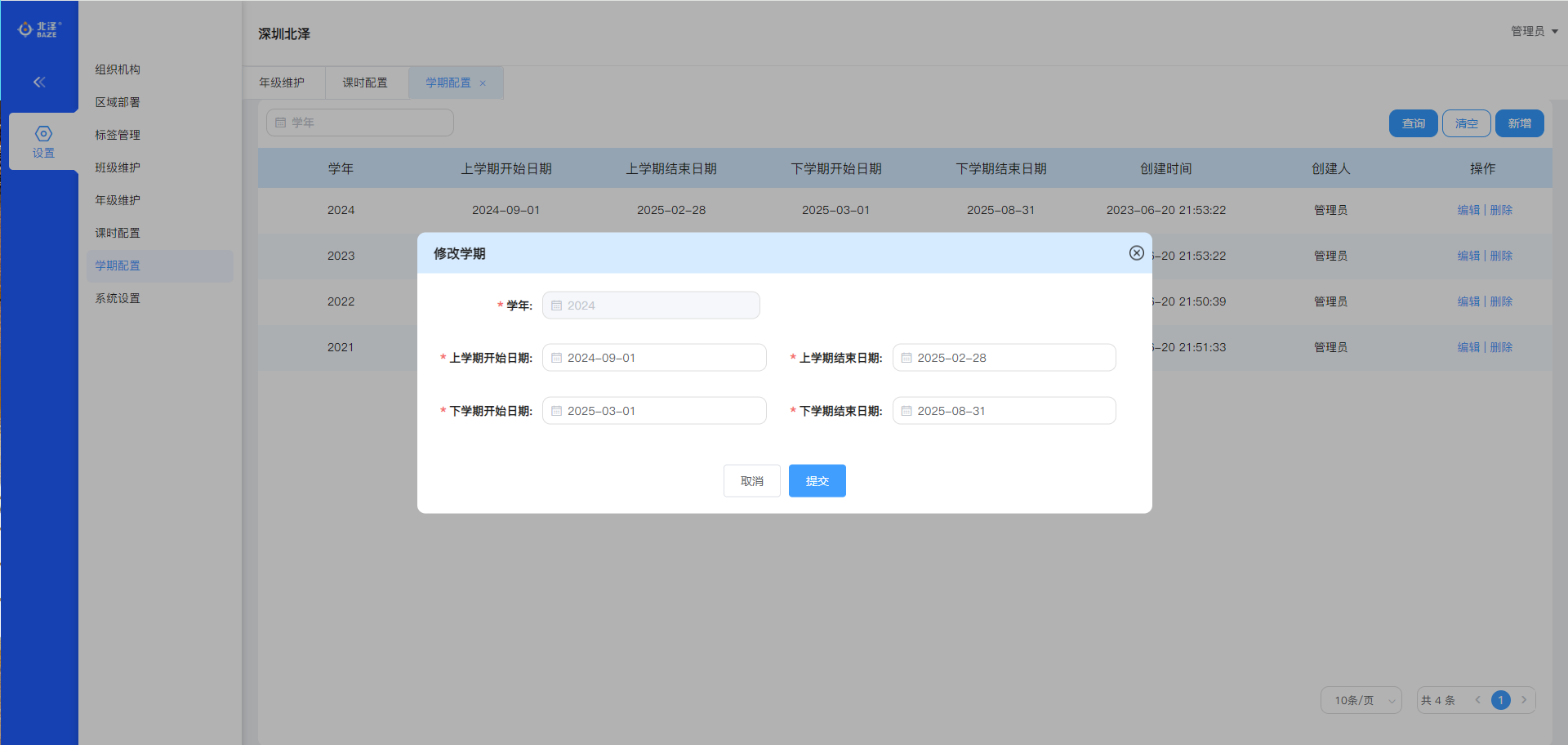
Task: Click the calendar icon in 上学期开始日期 field
Action: tap(557, 358)
